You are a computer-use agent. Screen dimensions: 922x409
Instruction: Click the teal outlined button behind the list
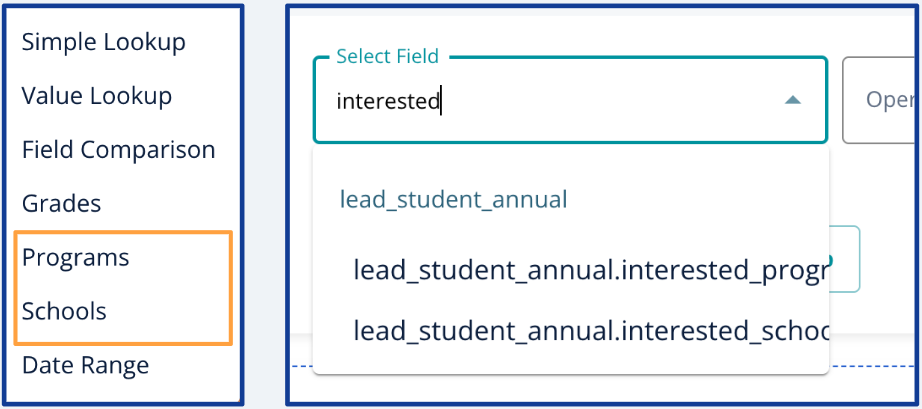coord(845,259)
